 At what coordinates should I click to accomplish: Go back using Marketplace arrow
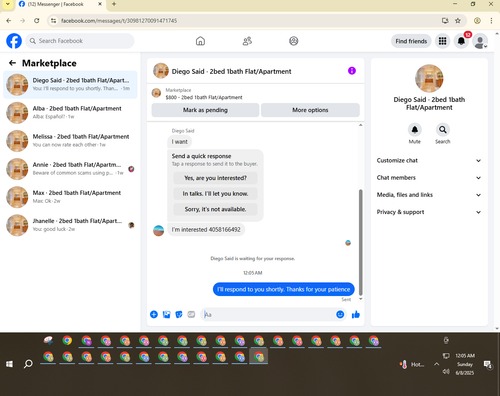point(12,63)
